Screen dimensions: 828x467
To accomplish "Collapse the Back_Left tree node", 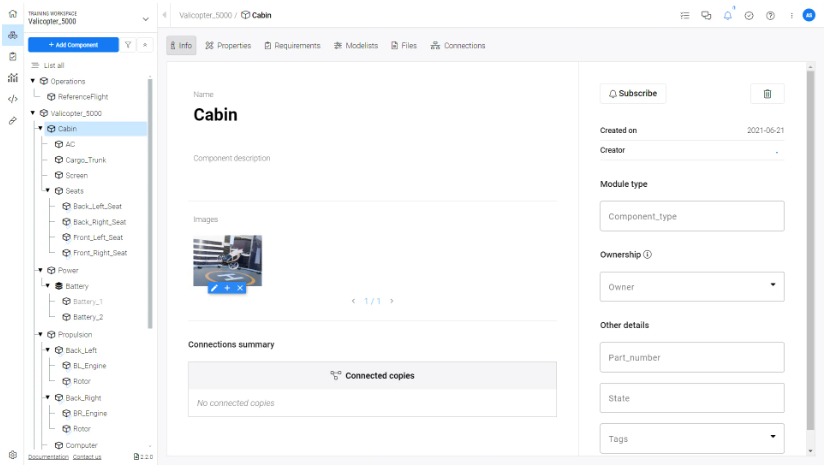I will point(48,350).
